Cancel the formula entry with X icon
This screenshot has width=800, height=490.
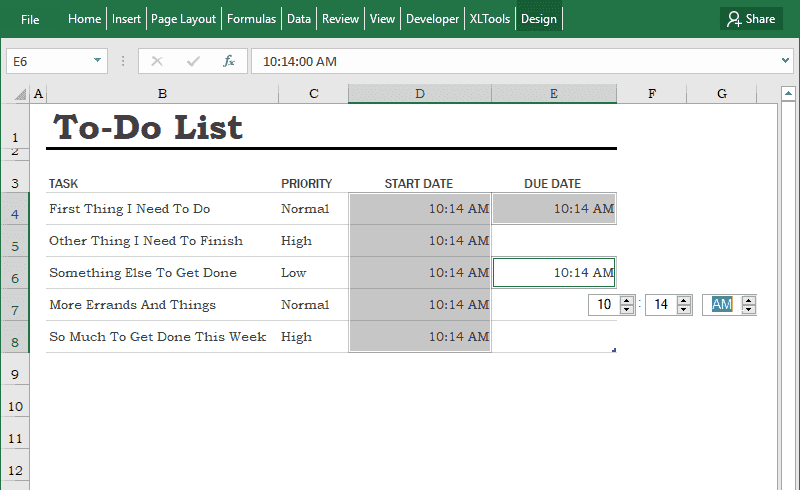pyautogui.click(x=157, y=61)
